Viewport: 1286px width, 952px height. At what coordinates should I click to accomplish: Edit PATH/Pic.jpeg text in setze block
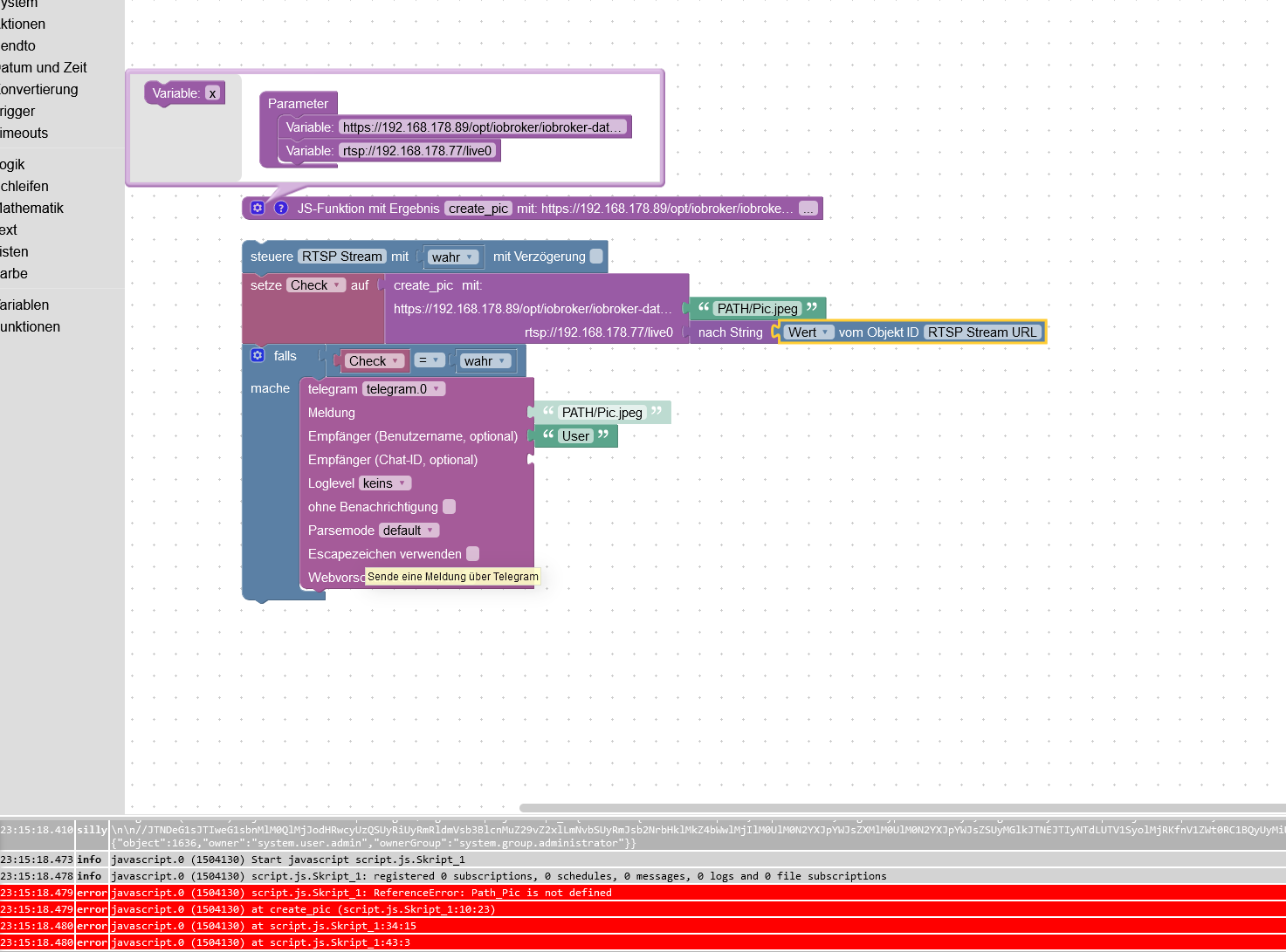click(758, 309)
